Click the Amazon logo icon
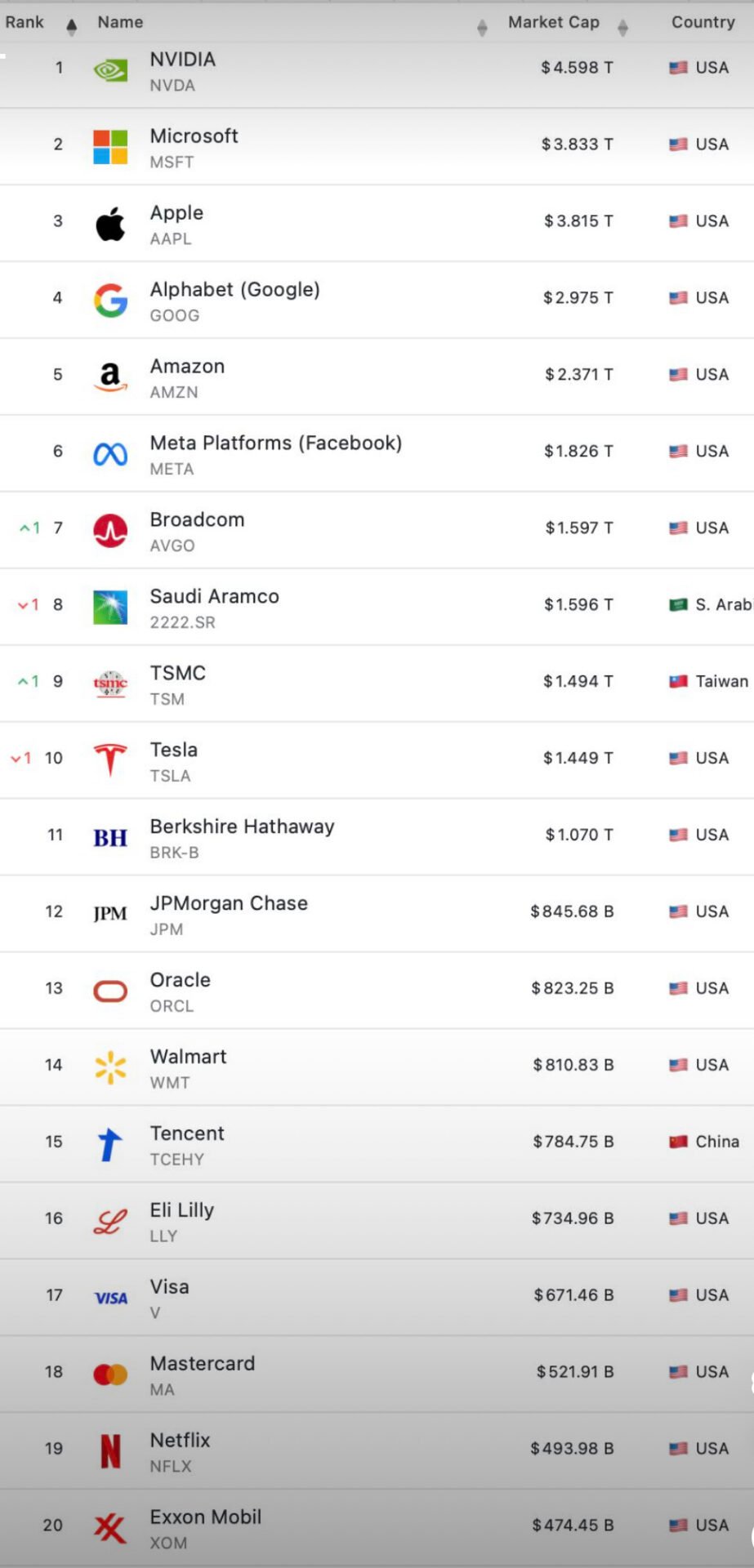This screenshot has height=1568, width=754. 110,376
